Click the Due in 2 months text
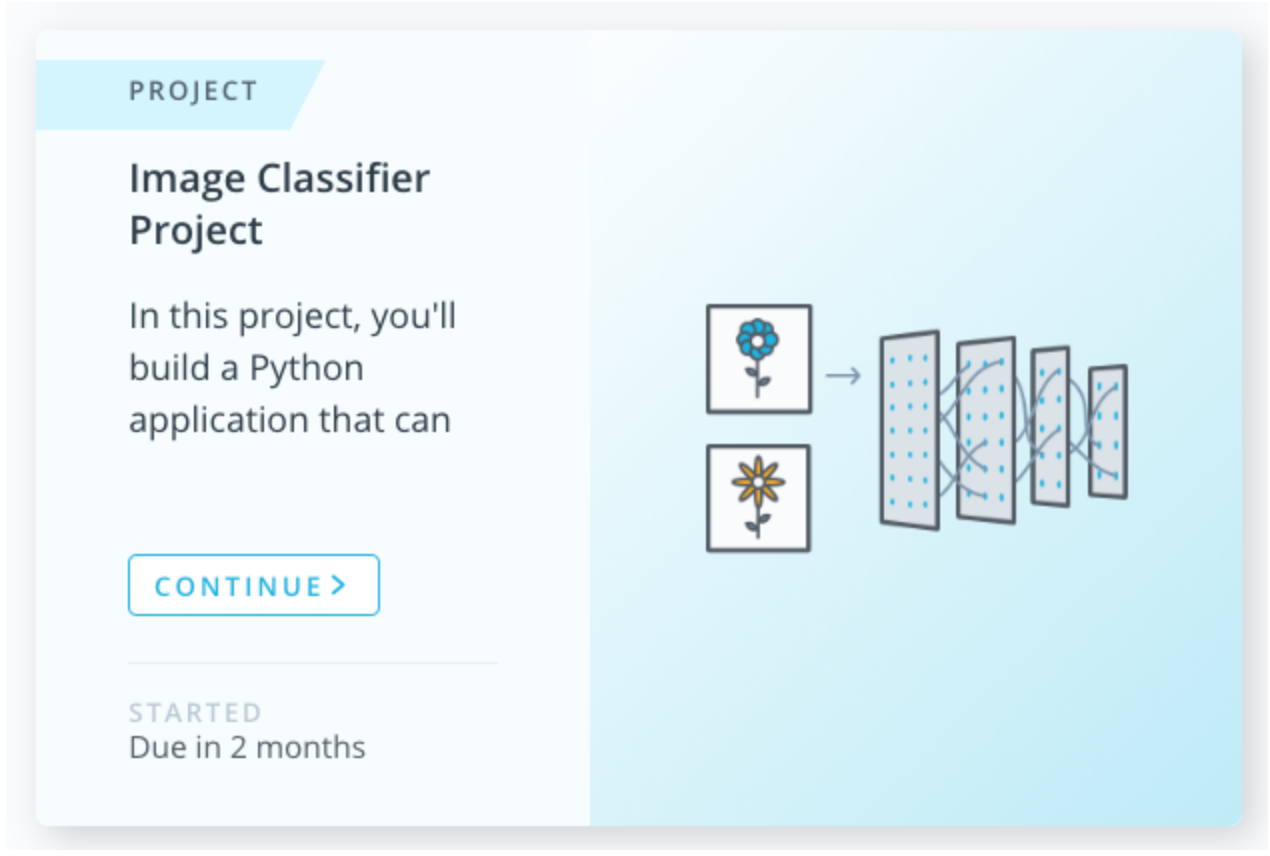This screenshot has width=1270, height=856. 247,747
